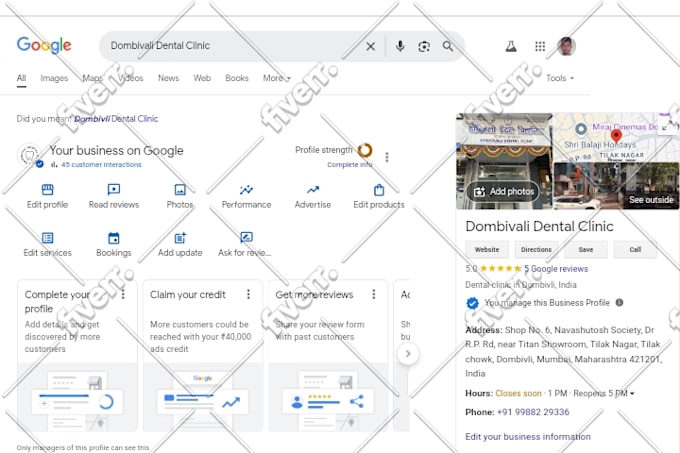Open the Complete your profile card

click(77, 355)
